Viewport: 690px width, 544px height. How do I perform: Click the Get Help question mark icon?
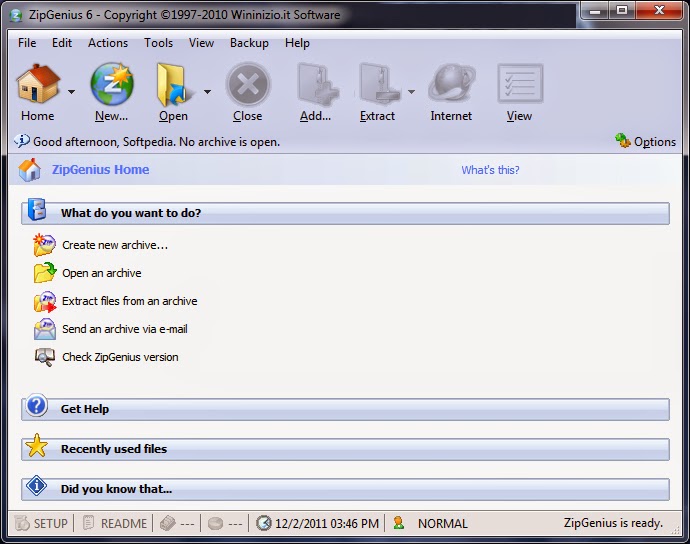pyautogui.click(x=36, y=405)
